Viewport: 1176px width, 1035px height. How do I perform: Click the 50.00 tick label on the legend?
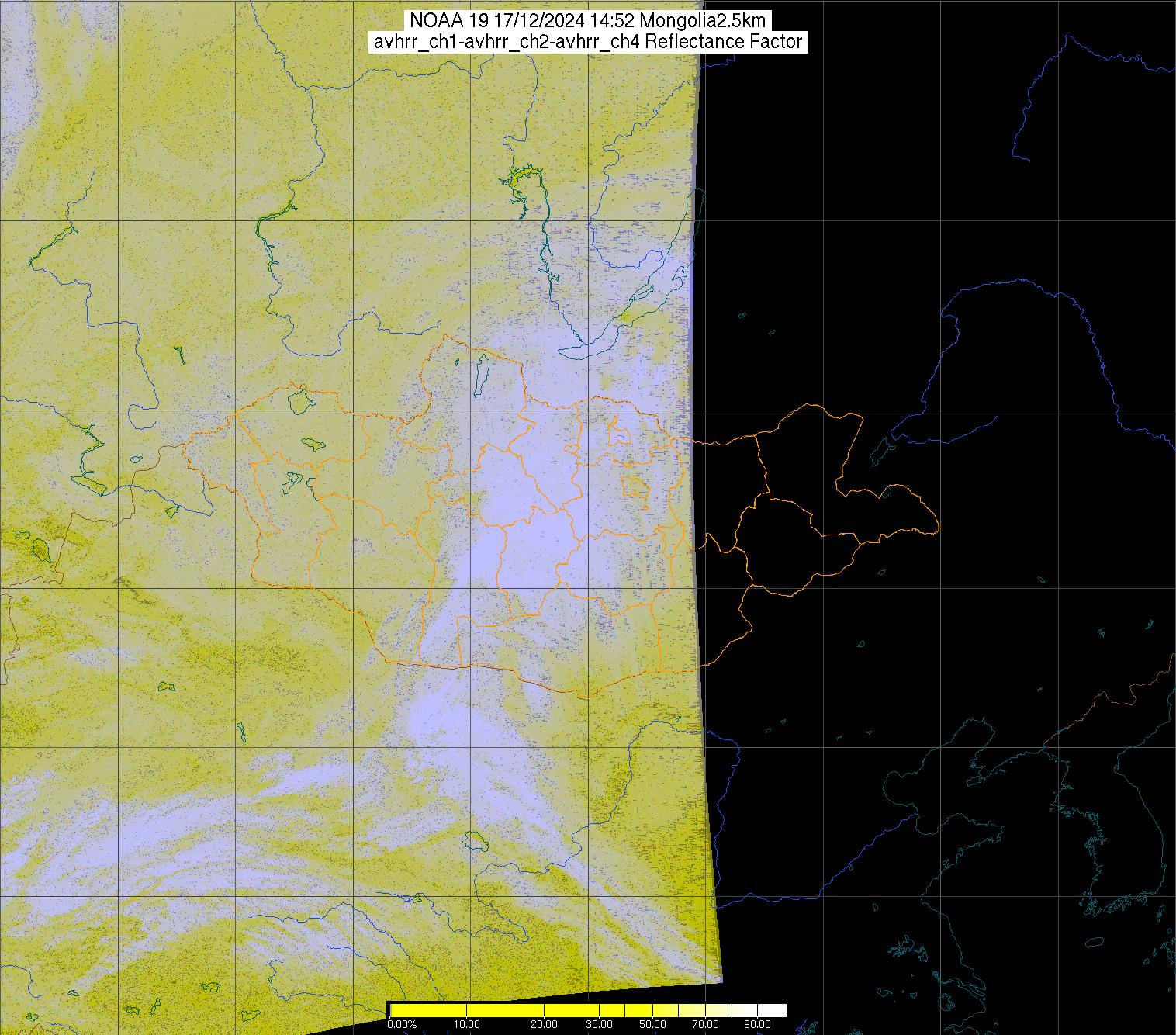coord(653,1025)
